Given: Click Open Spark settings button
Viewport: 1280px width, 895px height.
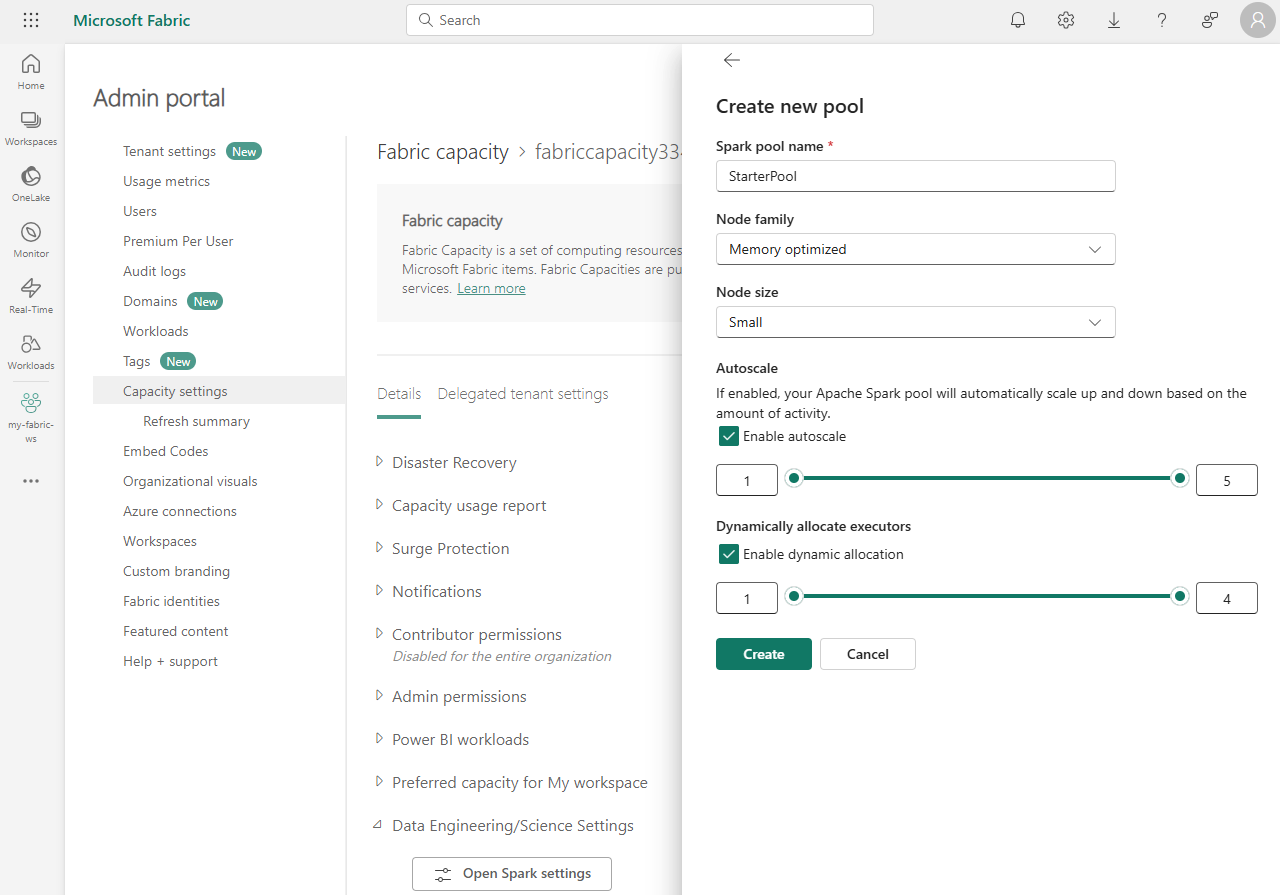Looking at the screenshot, I should [x=512, y=874].
